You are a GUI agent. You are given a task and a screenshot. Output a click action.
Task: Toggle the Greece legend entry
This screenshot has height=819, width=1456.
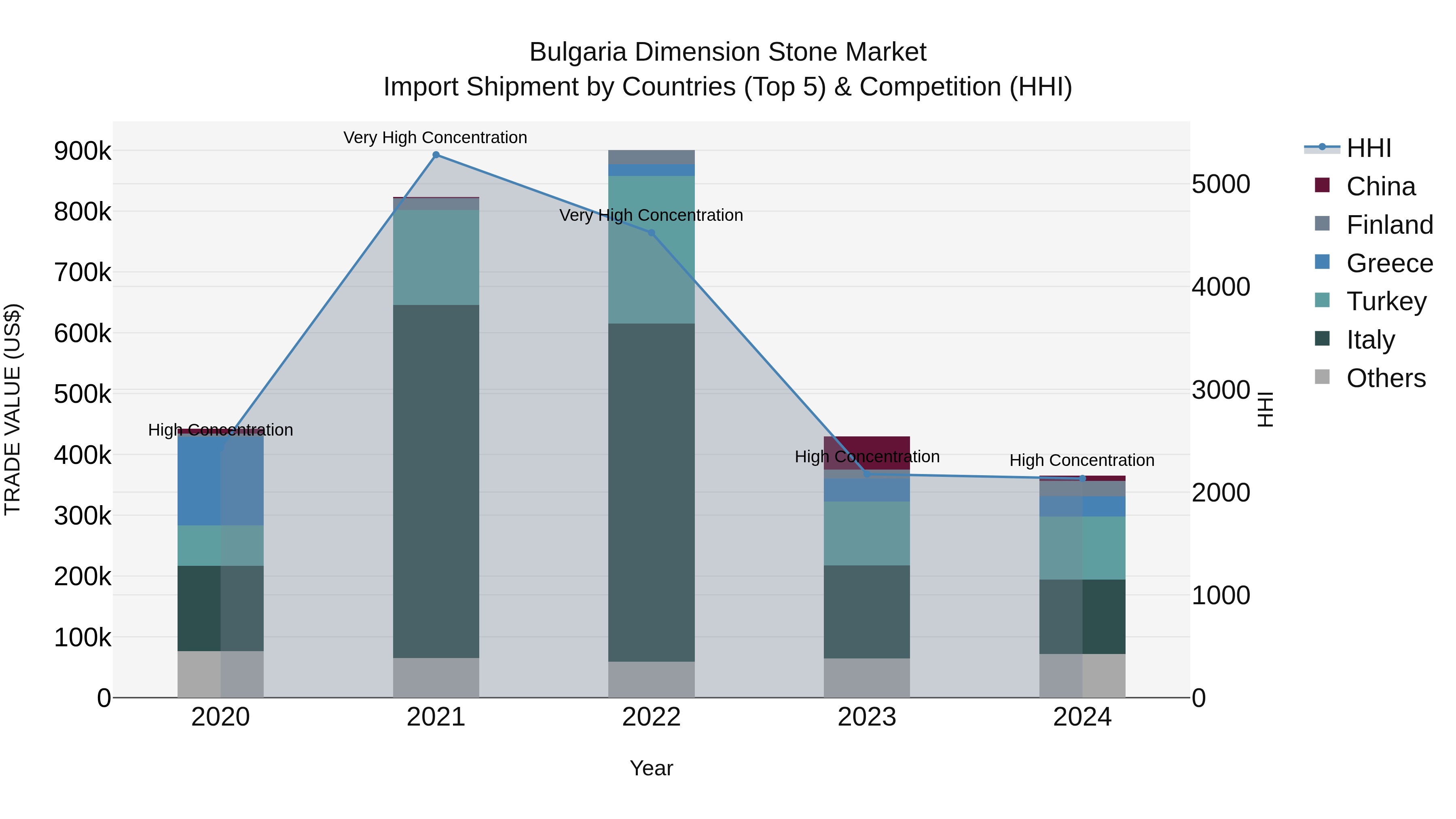tap(1373, 263)
